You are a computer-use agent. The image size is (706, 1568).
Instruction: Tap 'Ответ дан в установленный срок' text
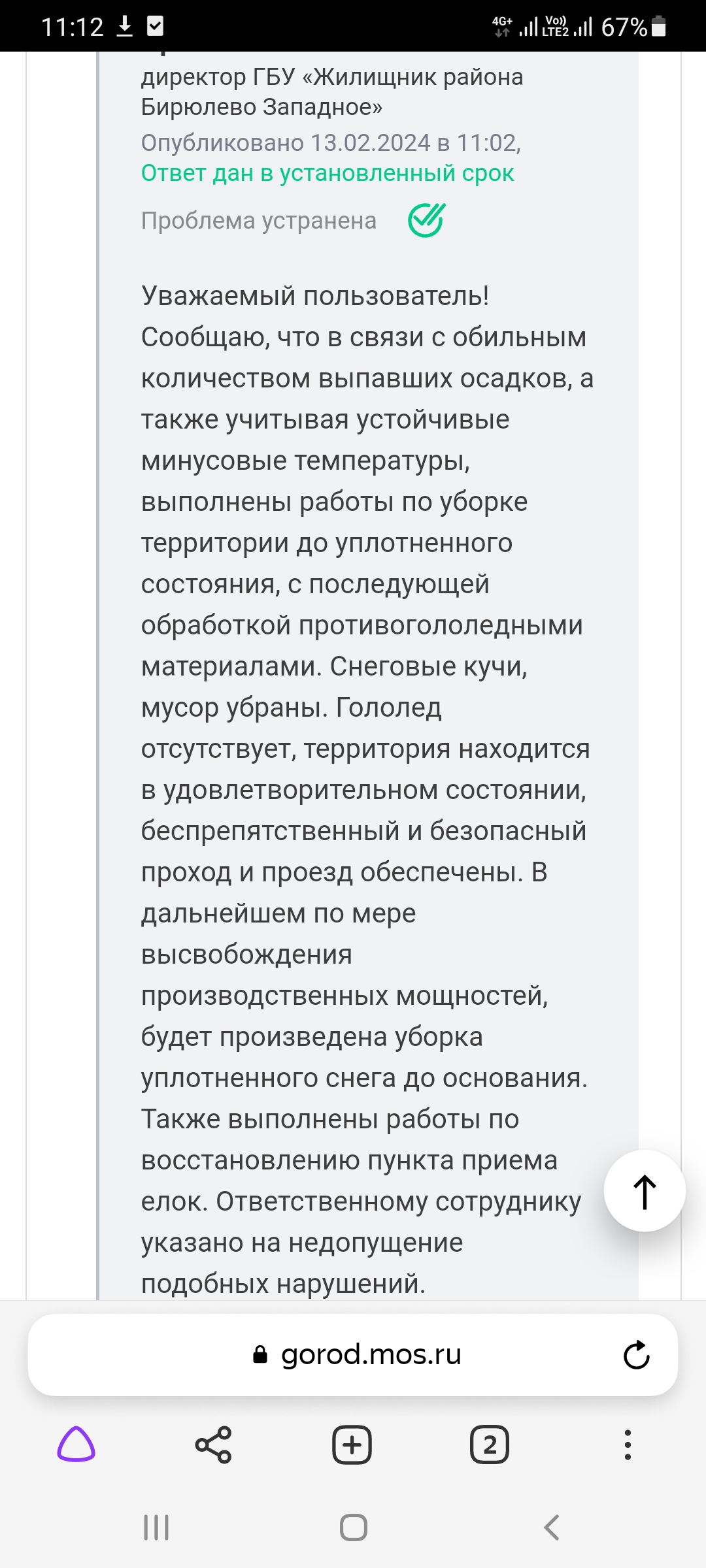[x=328, y=173]
